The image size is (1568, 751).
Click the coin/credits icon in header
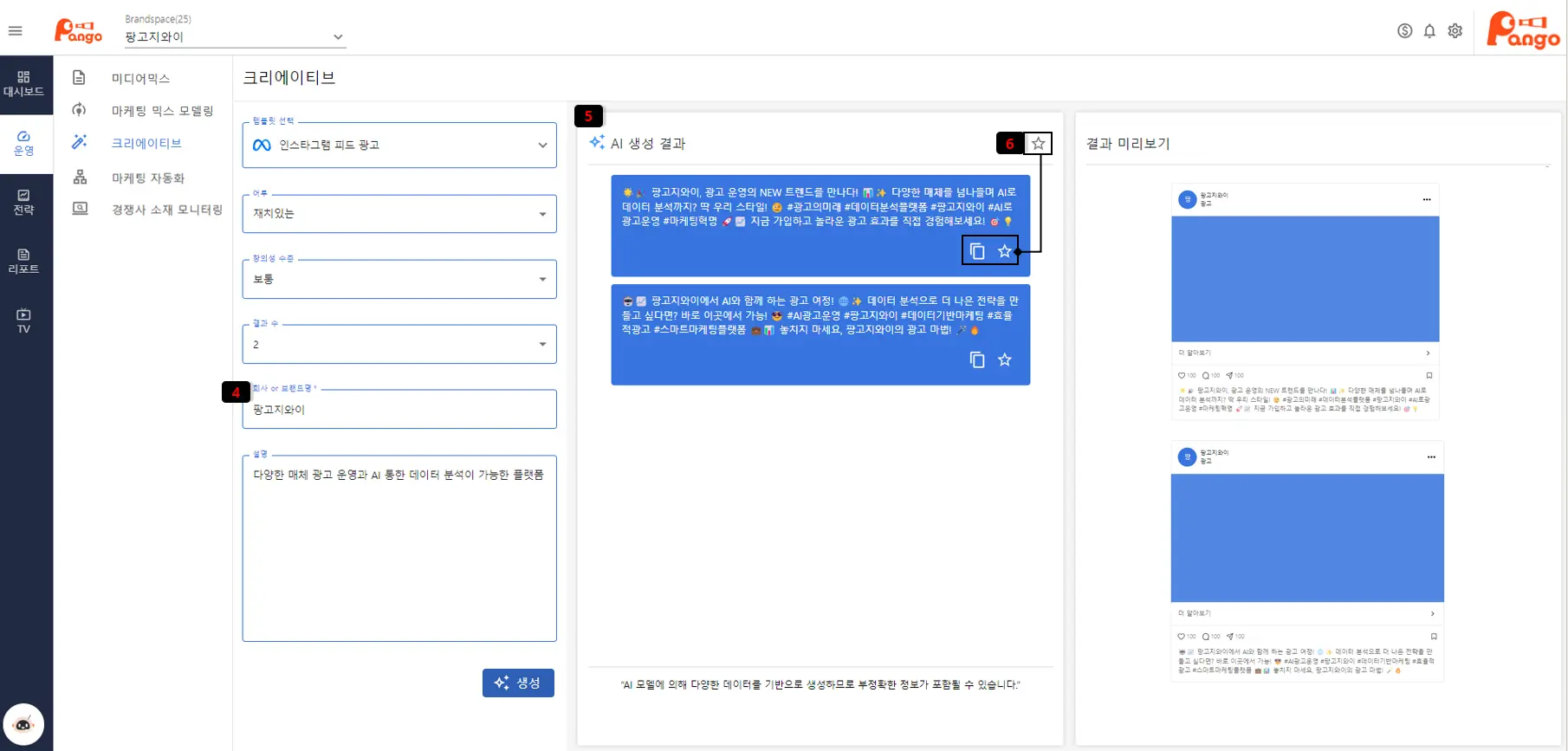point(1404,31)
